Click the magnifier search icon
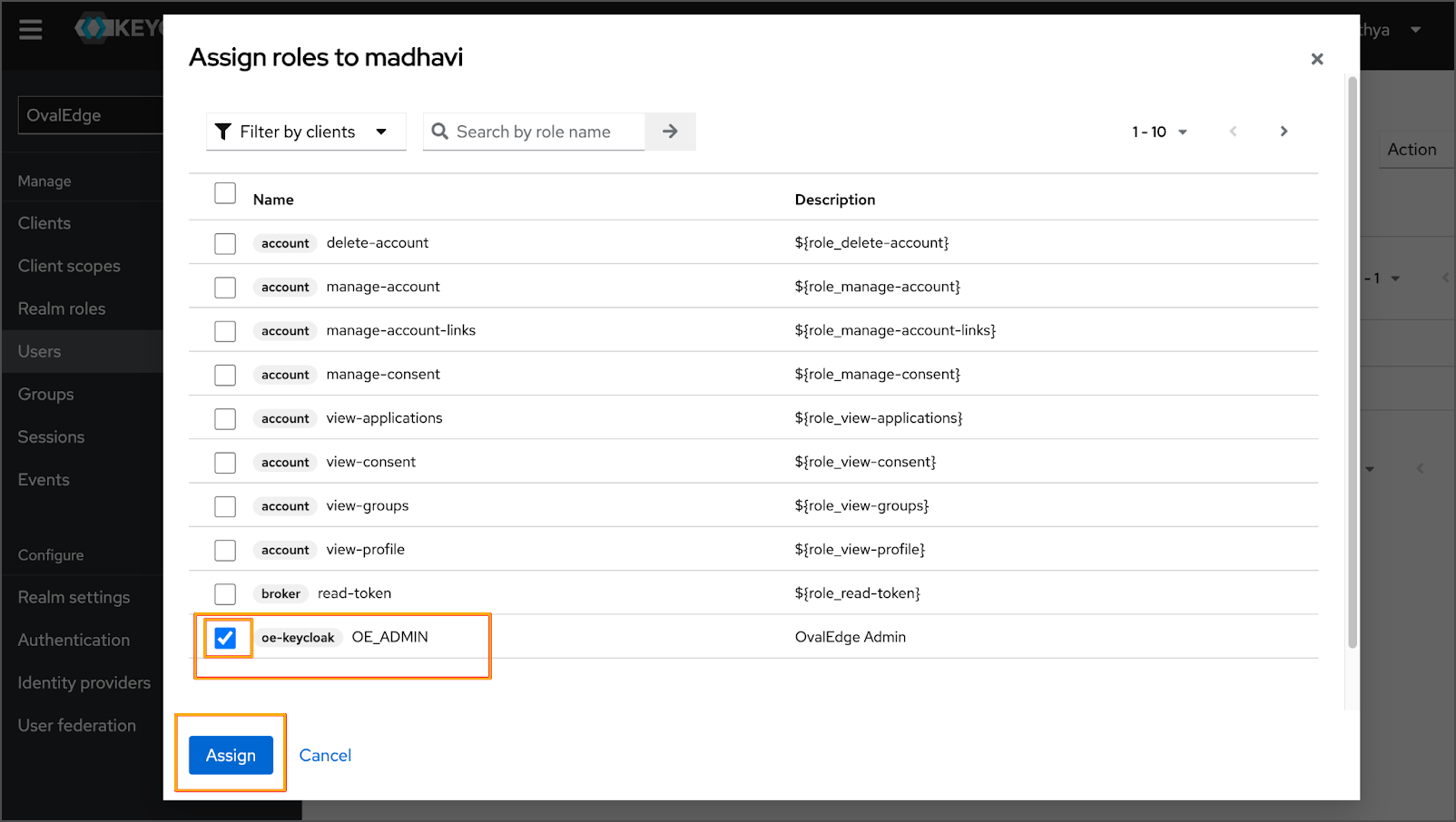Image resolution: width=1456 pixels, height=822 pixels. tap(440, 132)
